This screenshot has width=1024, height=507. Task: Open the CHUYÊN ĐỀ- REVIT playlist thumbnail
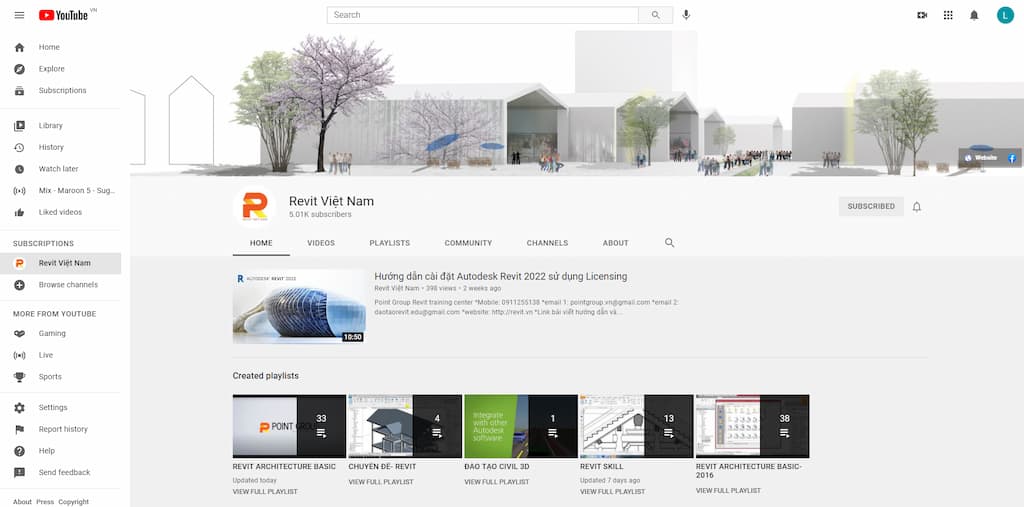pyautogui.click(x=405, y=426)
